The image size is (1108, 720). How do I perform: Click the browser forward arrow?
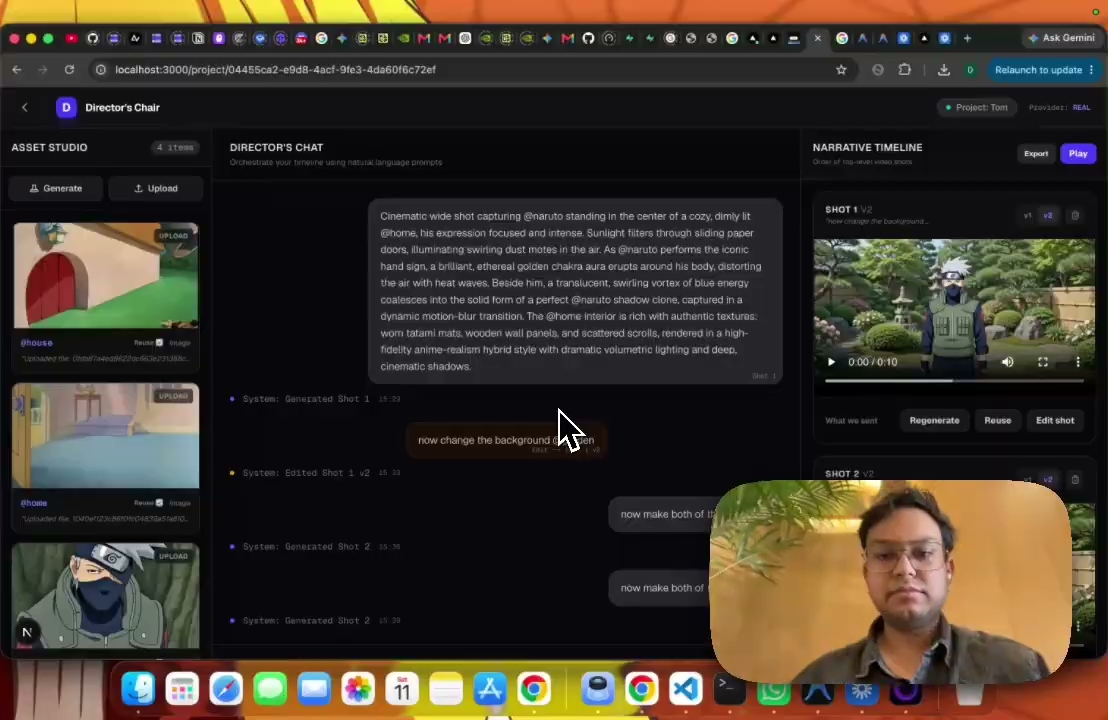[x=42, y=69]
